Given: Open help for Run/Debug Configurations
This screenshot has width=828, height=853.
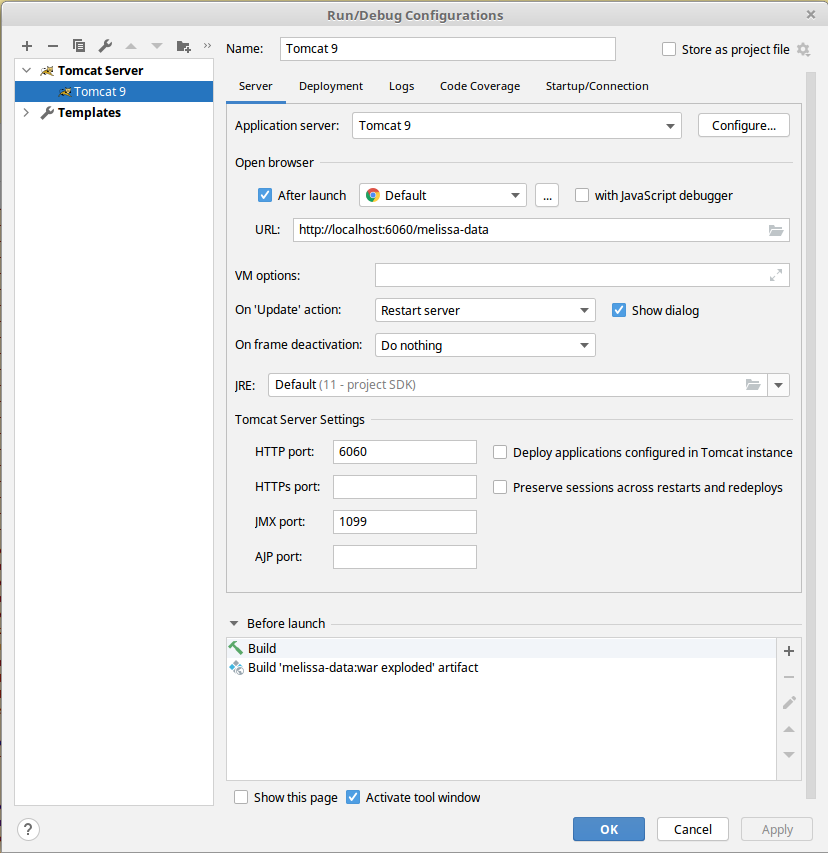Looking at the screenshot, I should (x=28, y=830).
